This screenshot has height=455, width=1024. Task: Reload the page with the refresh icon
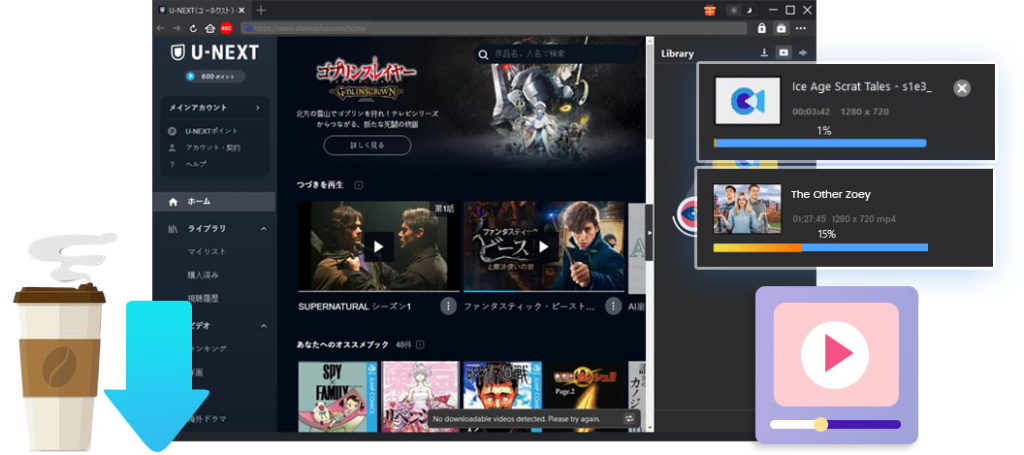click(x=193, y=28)
